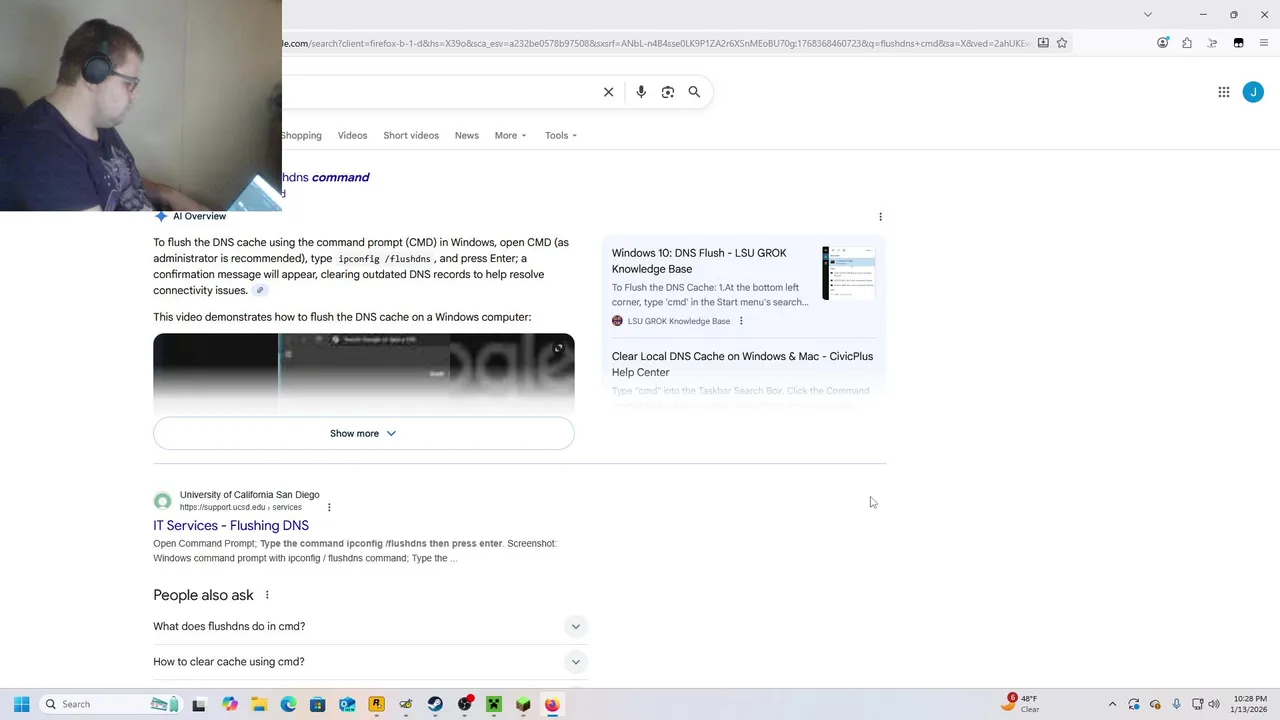Clear the Google search box with X
The width and height of the screenshot is (1280, 720).
click(x=608, y=92)
